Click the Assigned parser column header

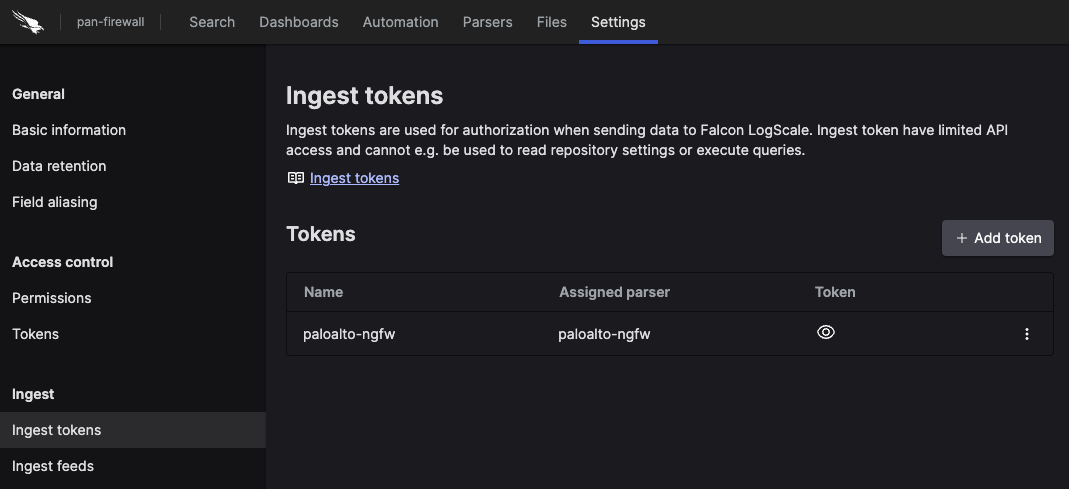[614, 292]
